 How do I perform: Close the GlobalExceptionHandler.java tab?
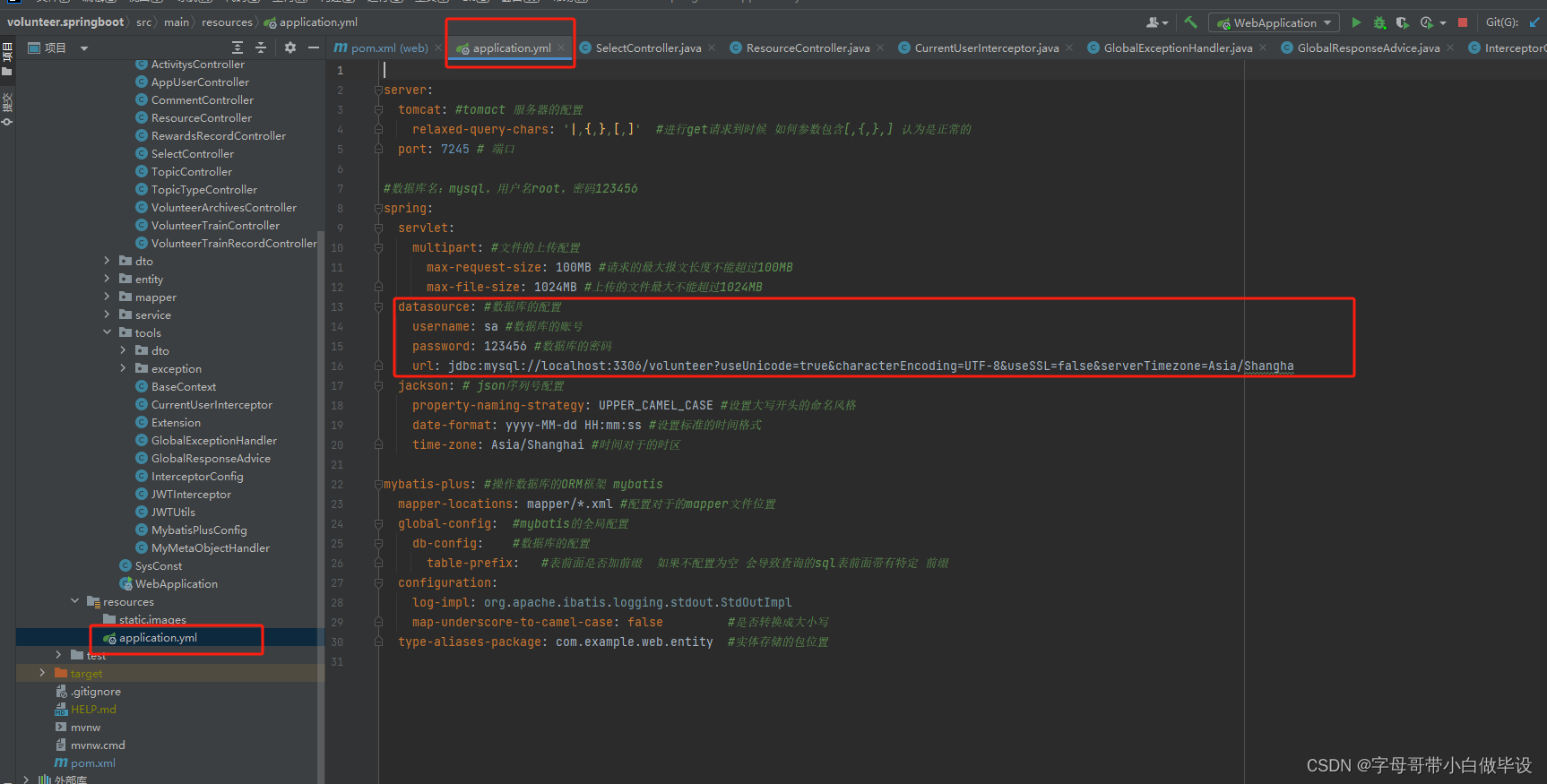click(1263, 48)
